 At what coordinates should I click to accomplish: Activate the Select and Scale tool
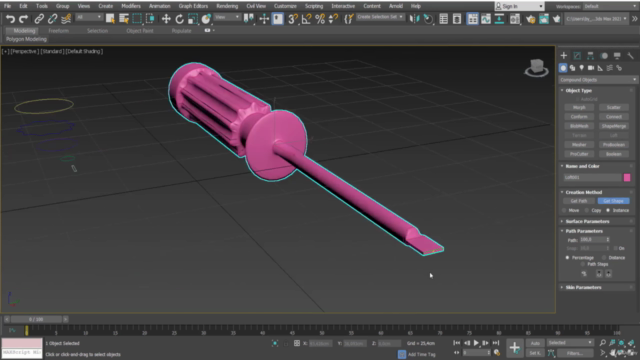pyautogui.click(x=193, y=19)
